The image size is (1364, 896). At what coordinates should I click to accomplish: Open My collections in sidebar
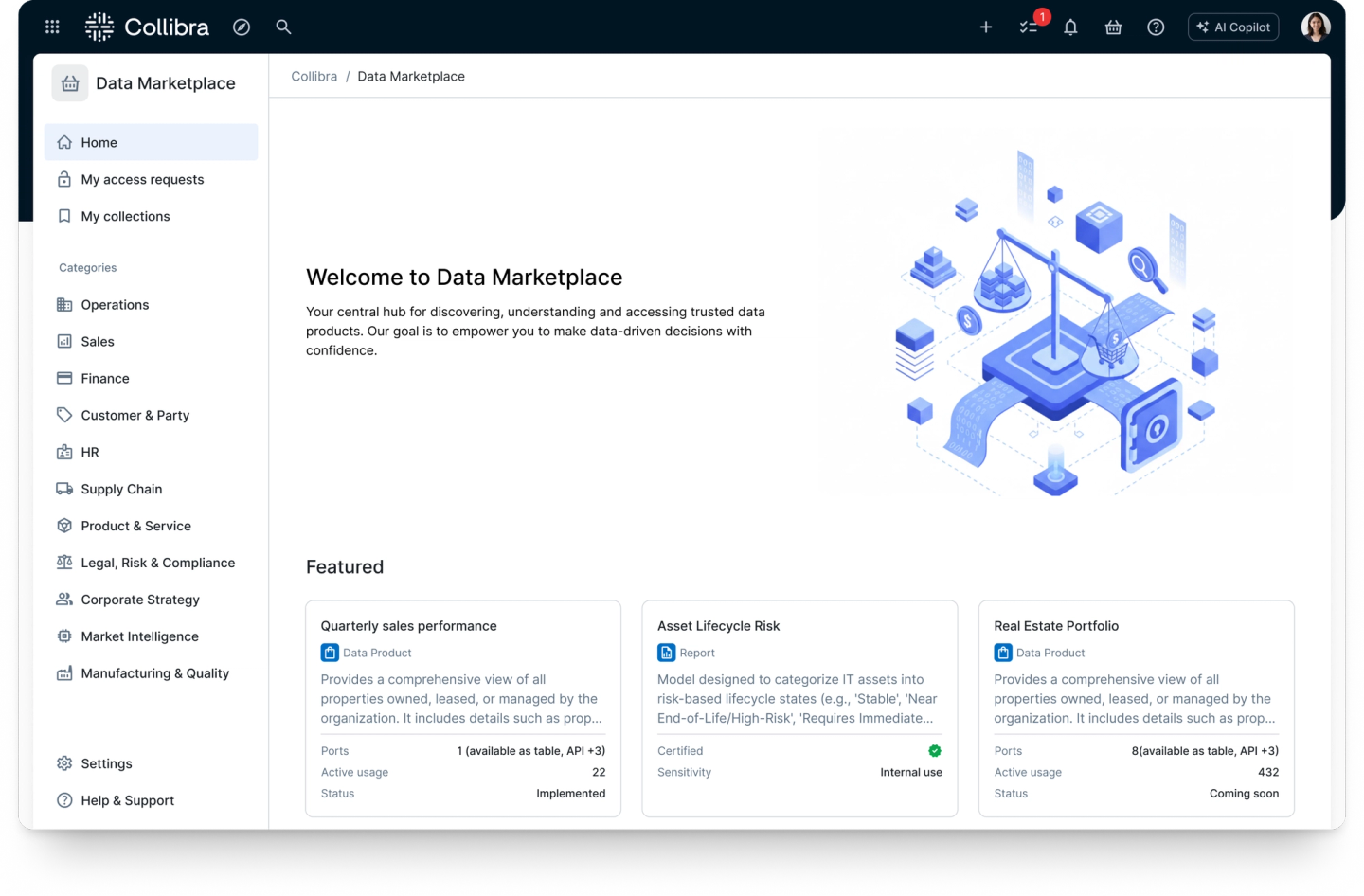(125, 217)
